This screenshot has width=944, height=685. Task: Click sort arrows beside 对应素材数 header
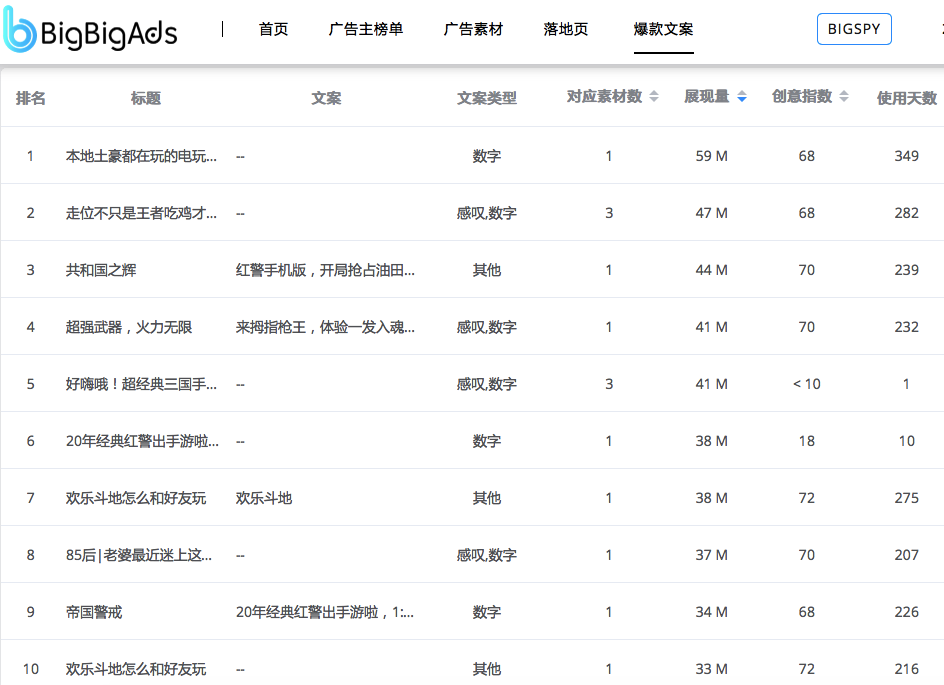pyautogui.click(x=654, y=97)
